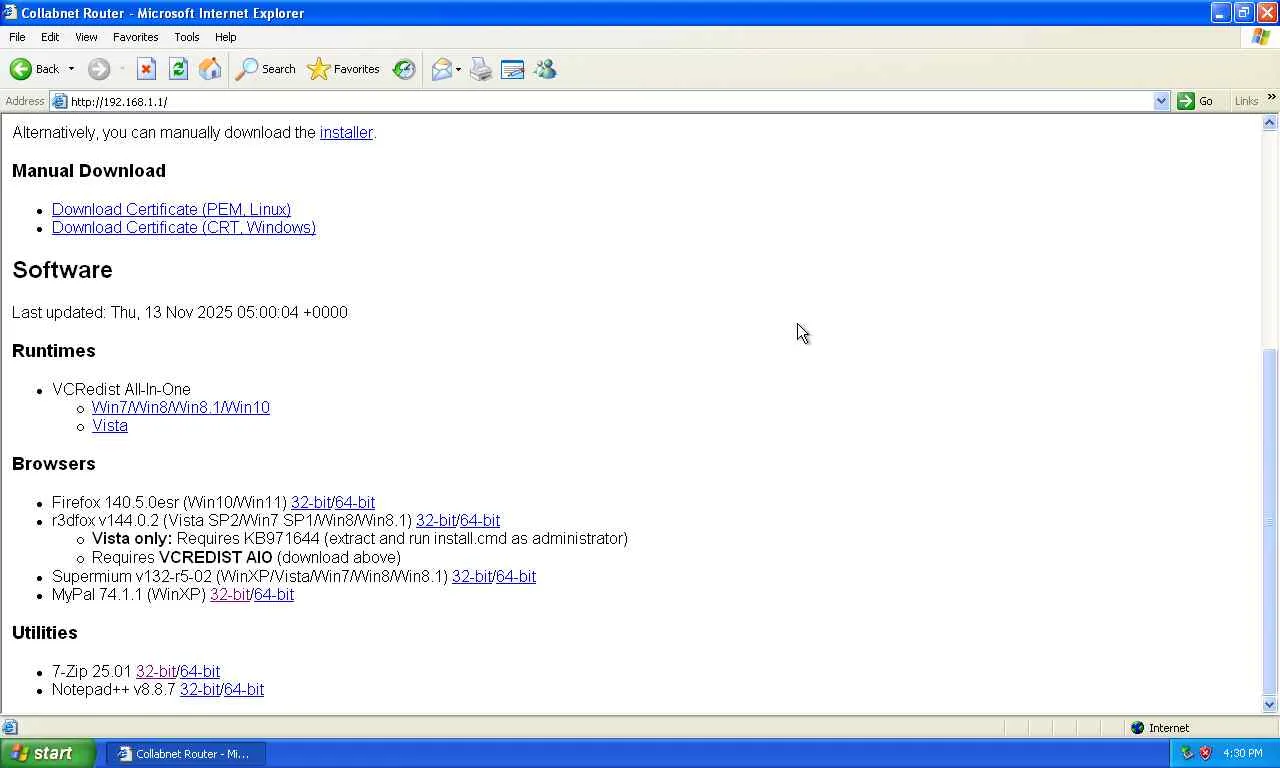1280x768 pixels.
Task: Stop loading with the red X icon
Action: point(146,69)
